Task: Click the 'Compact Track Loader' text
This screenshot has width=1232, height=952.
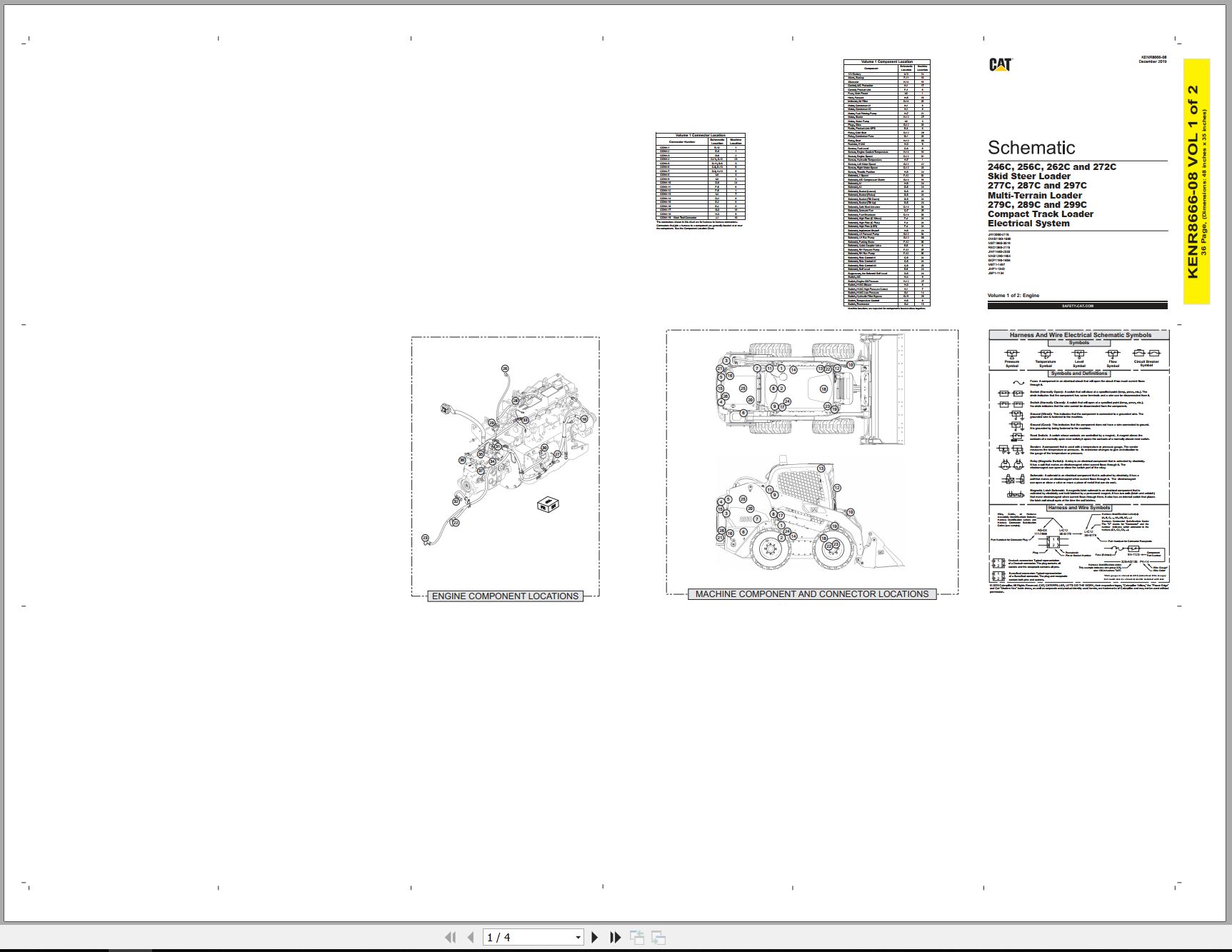Action: click(1041, 214)
